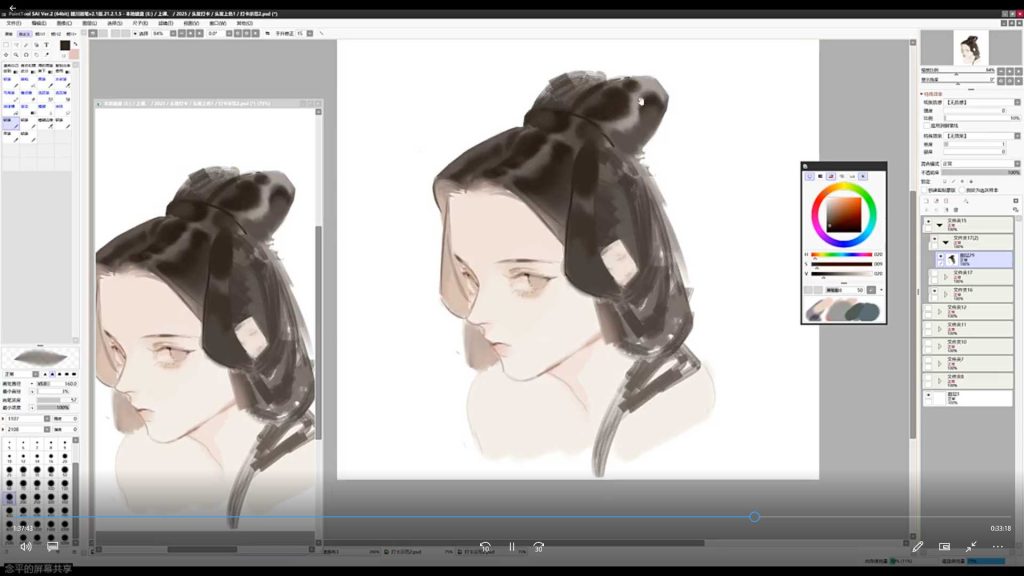The height and width of the screenshot is (576, 1024).
Task: Click the color wheel mode icon
Action: (x=809, y=176)
